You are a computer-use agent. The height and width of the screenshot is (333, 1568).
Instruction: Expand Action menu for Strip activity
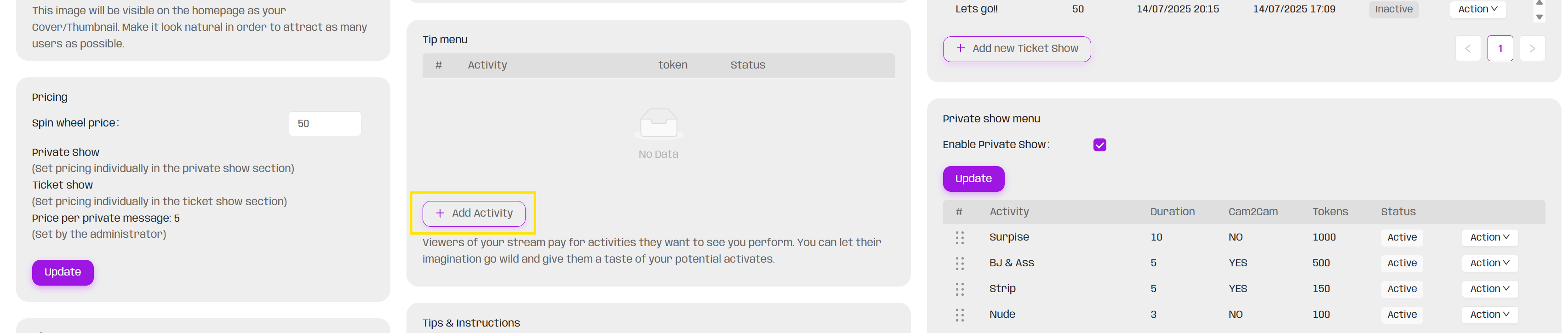[x=1489, y=289]
